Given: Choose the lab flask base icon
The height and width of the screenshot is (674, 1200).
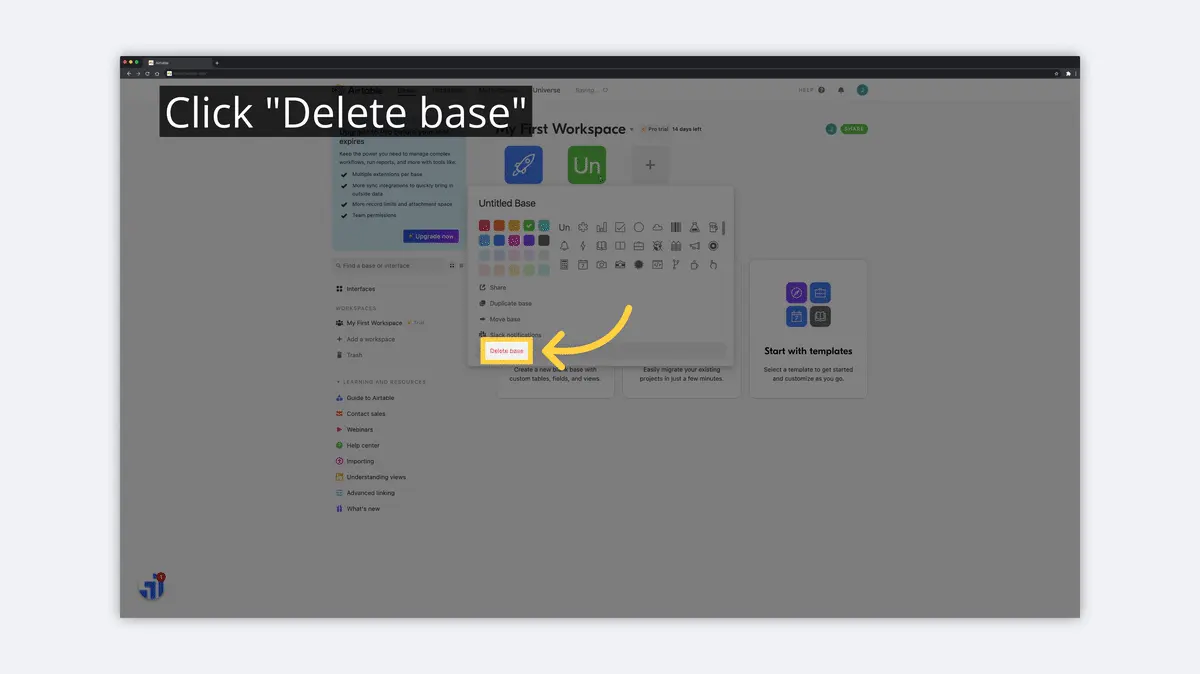Looking at the screenshot, I should click(x=695, y=227).
